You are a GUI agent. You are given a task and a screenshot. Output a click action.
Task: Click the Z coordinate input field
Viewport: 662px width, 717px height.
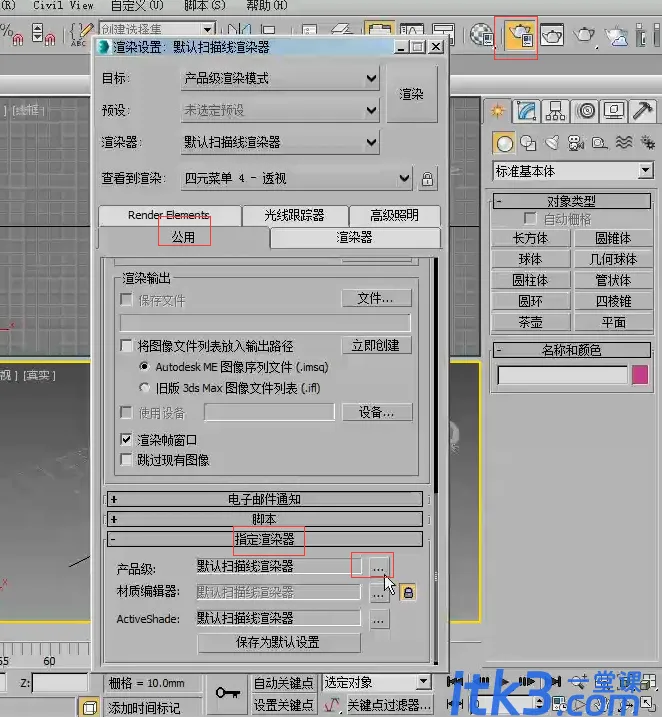tap(59, 683)
